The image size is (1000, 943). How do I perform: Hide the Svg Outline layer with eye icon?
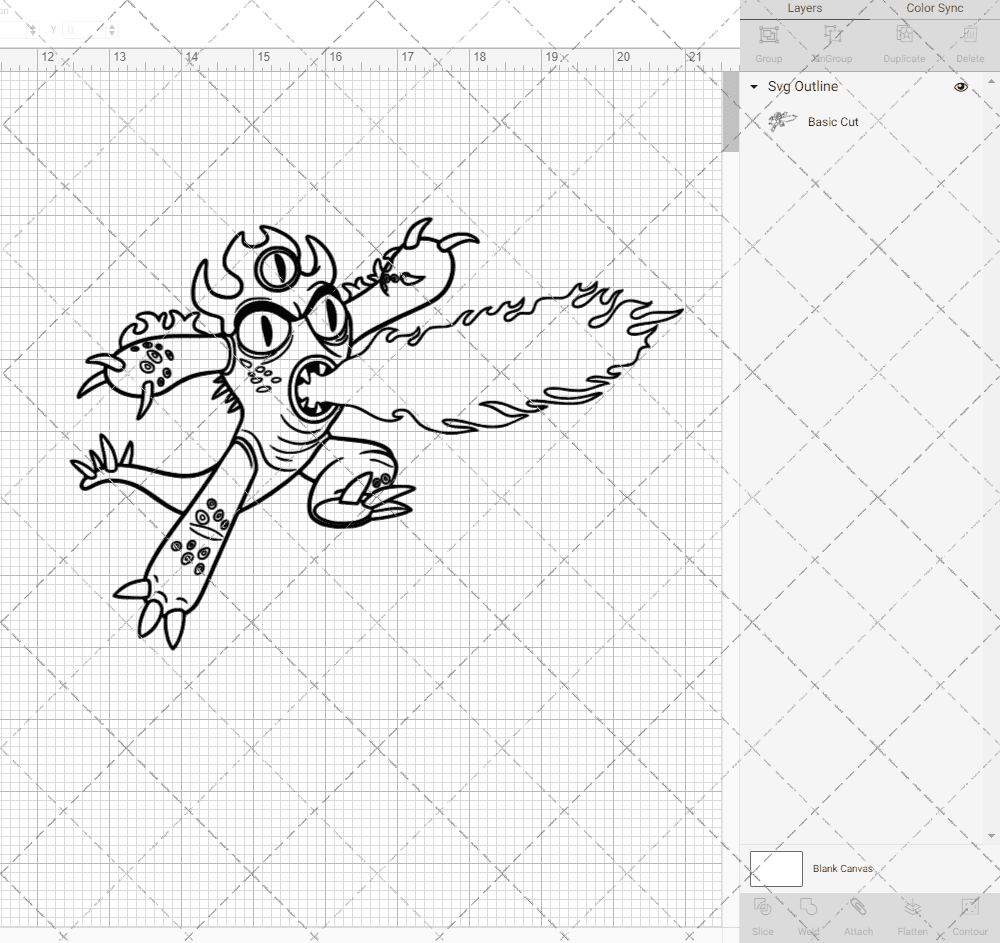(960, 87)
